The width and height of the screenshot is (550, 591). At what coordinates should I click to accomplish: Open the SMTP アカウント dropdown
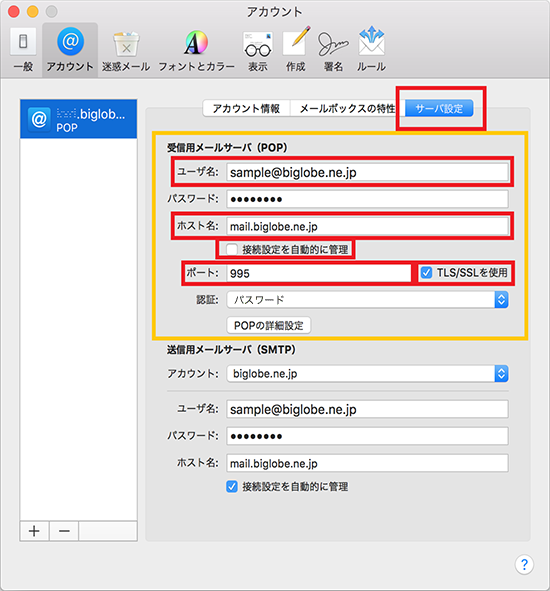point(367,374)
